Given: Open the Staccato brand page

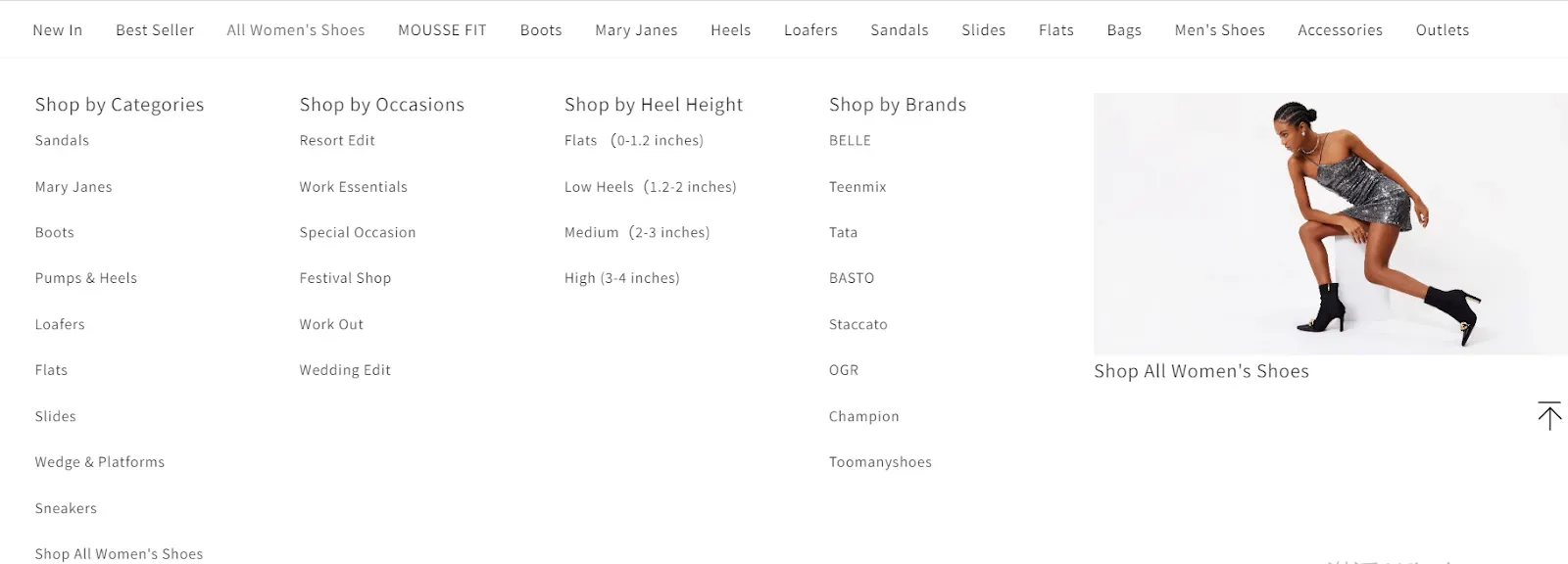Looking at the screenshot, I should tap(857, 324).
